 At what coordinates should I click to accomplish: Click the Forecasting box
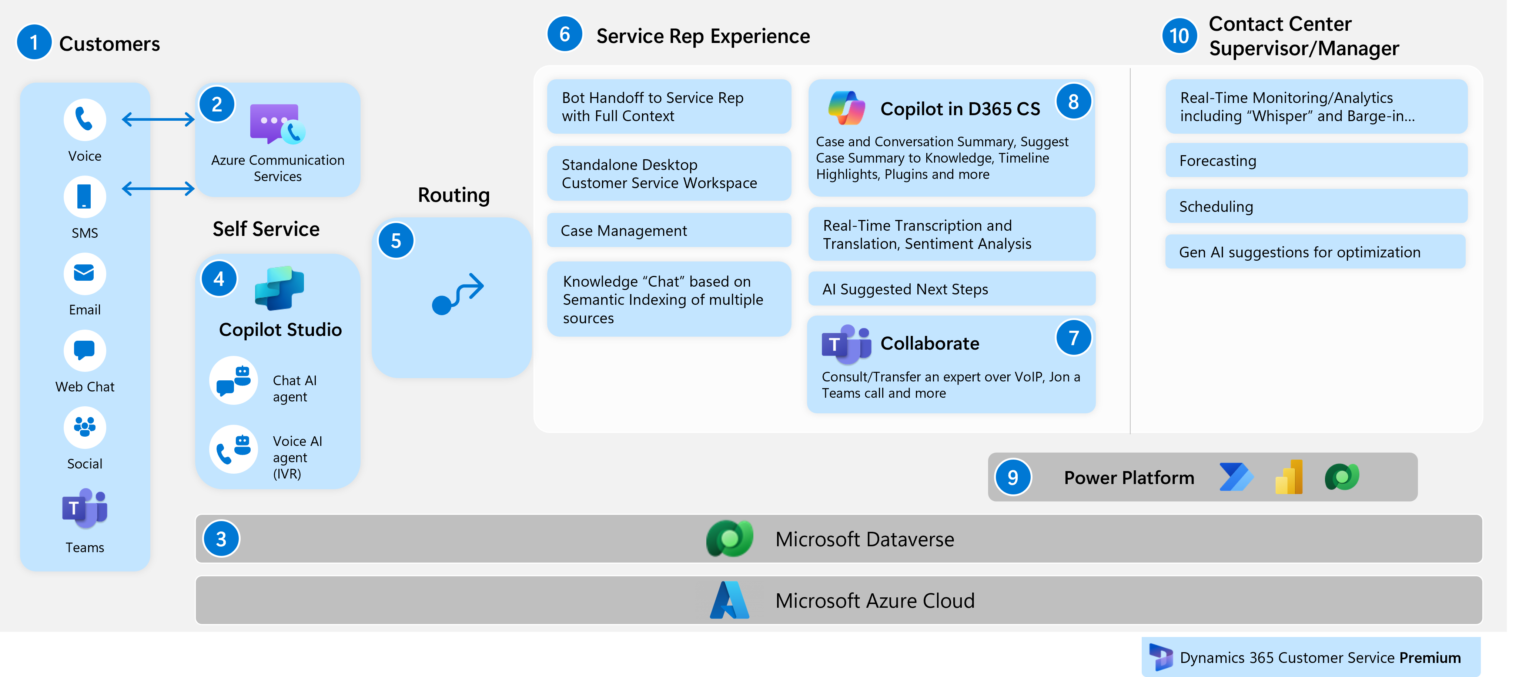1315,160
